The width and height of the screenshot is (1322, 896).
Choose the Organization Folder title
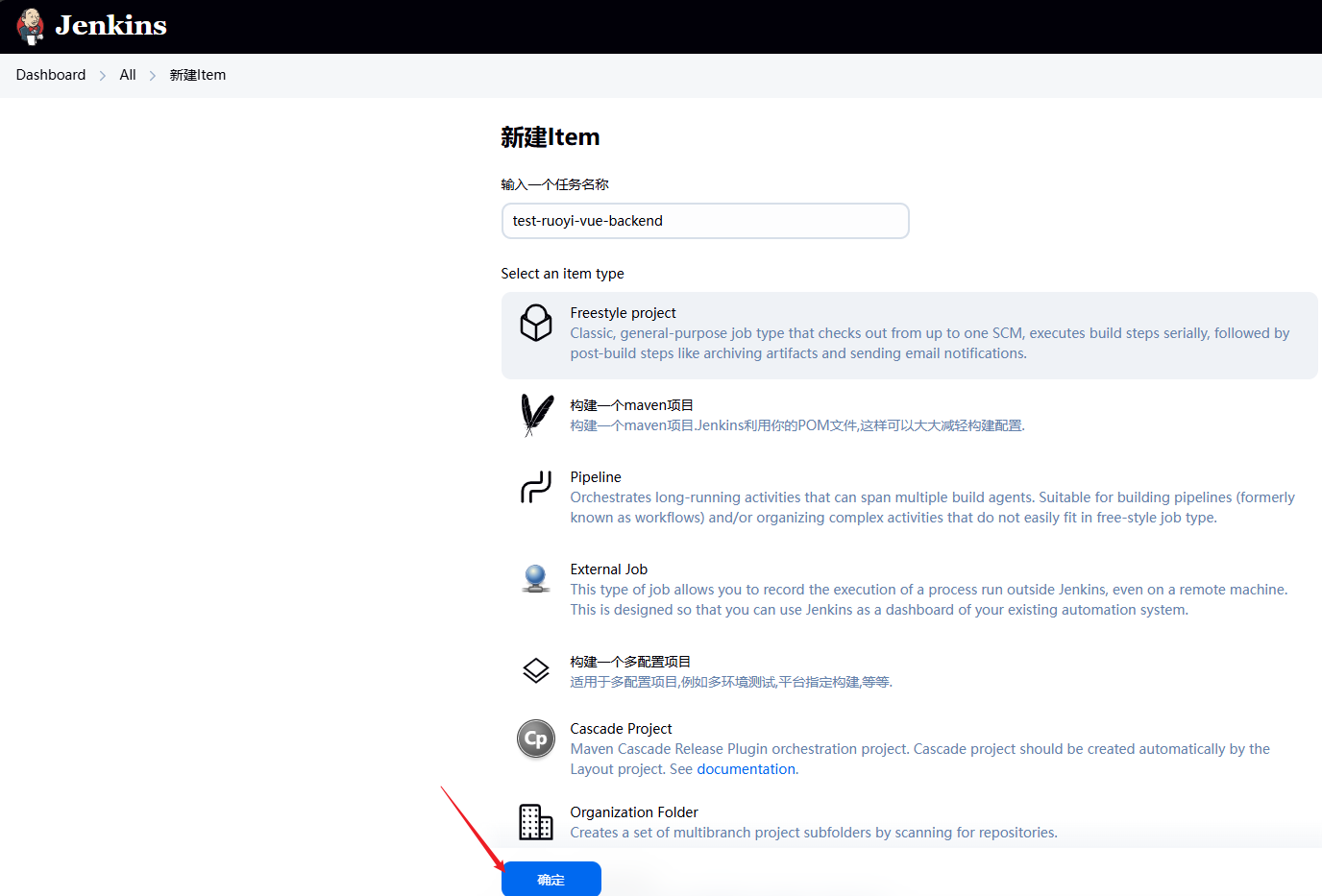634,812
